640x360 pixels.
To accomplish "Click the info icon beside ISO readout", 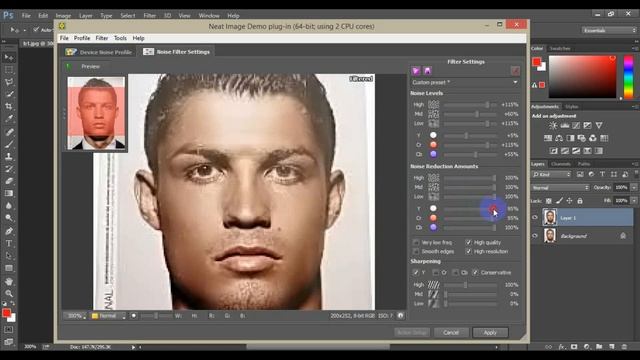I will 400,316.
